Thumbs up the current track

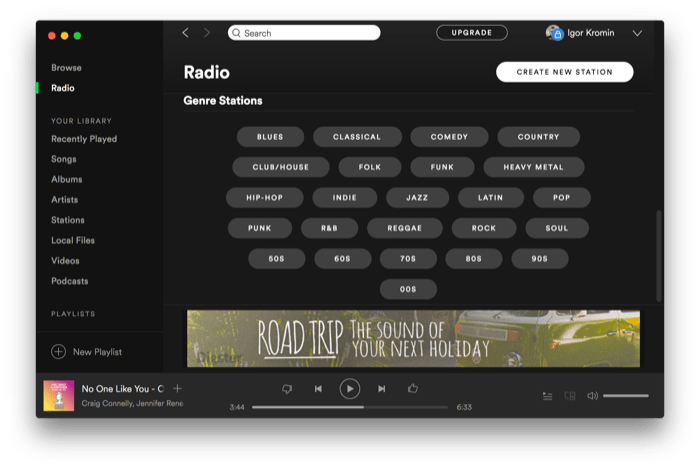(413, 388)
